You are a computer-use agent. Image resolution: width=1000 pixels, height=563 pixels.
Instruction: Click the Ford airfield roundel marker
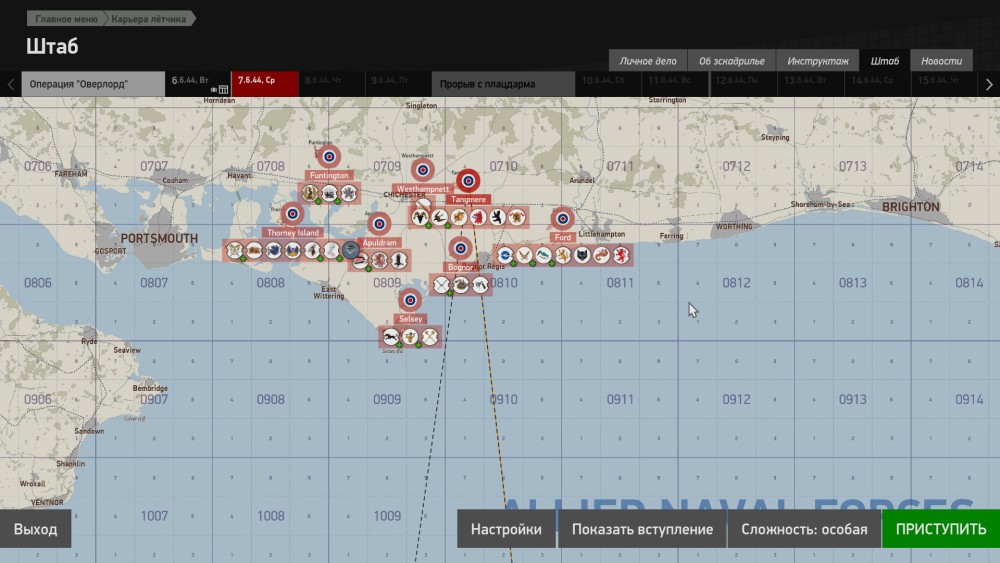(x=563, y=218)
